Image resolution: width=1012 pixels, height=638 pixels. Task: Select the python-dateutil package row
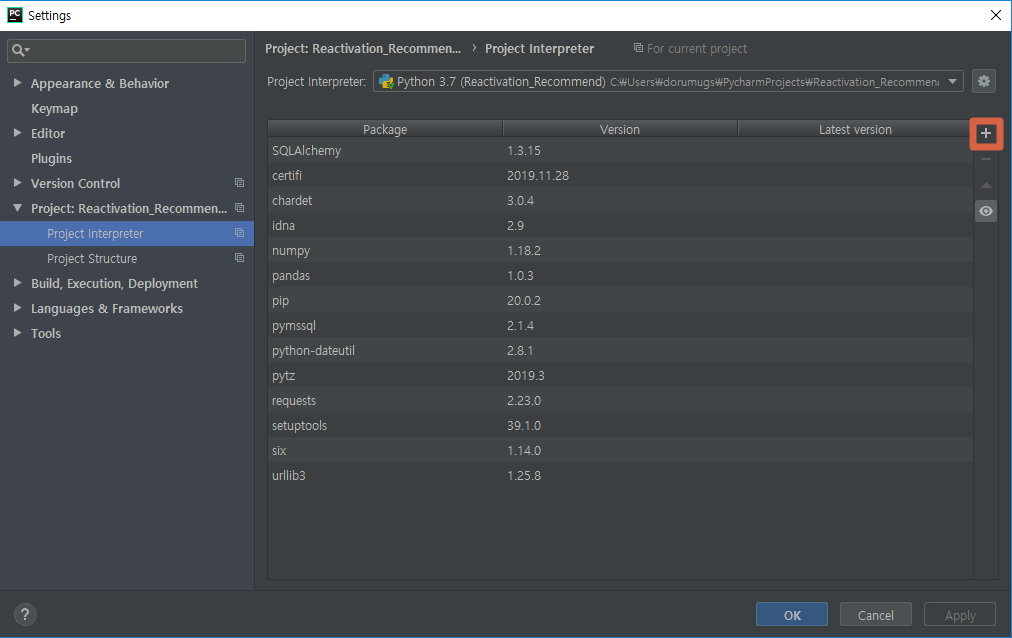(x=620, y=350)
